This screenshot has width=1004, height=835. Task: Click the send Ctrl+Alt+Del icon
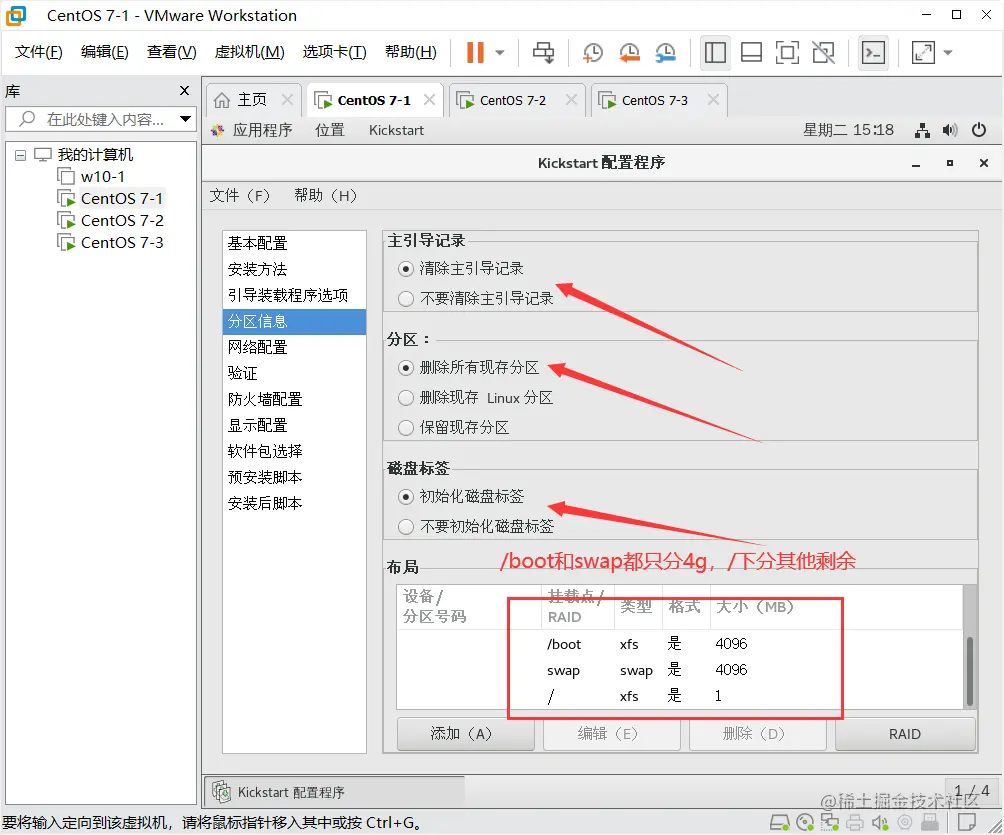(544, 53)
